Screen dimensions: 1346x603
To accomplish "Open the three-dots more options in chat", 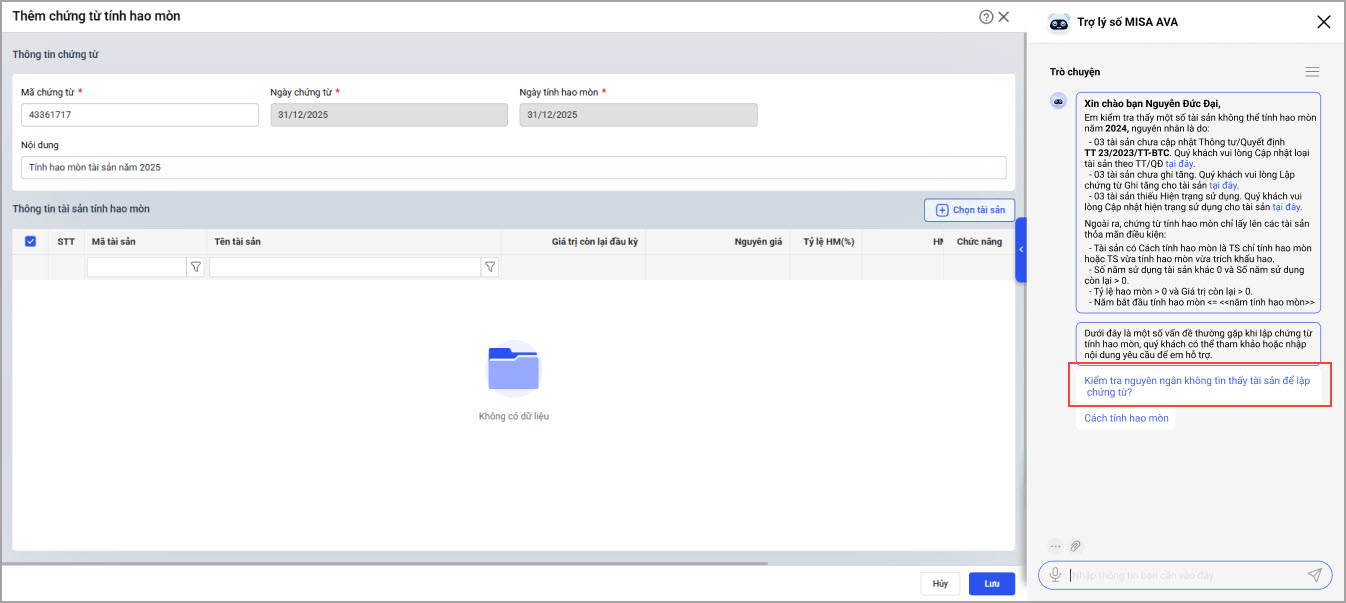I will 1055,546.
